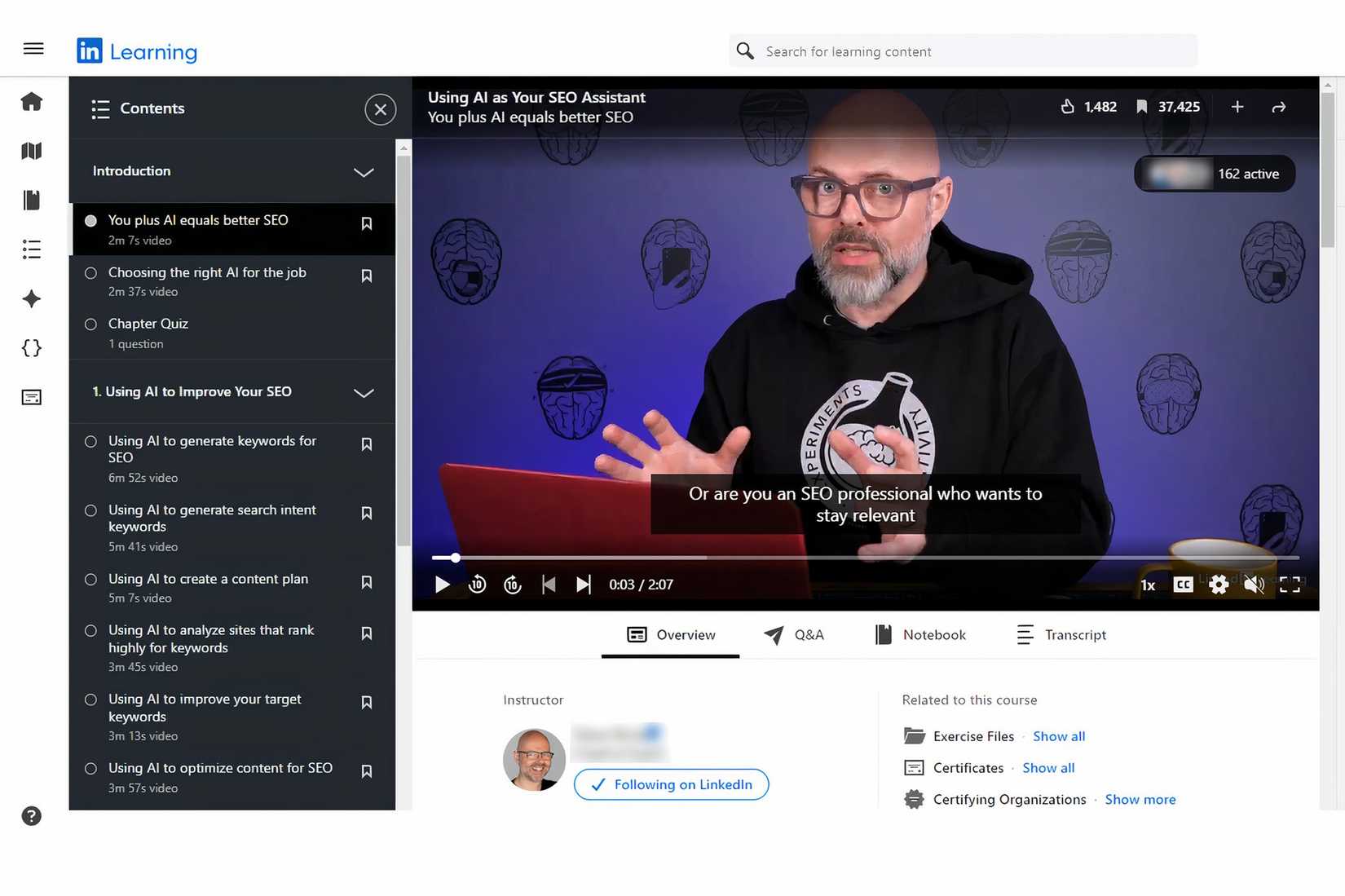The height and width of the screenshot is (896, 1345).
Task: Open the sparkle AI icon in sidebar
Action: (32, 299)
